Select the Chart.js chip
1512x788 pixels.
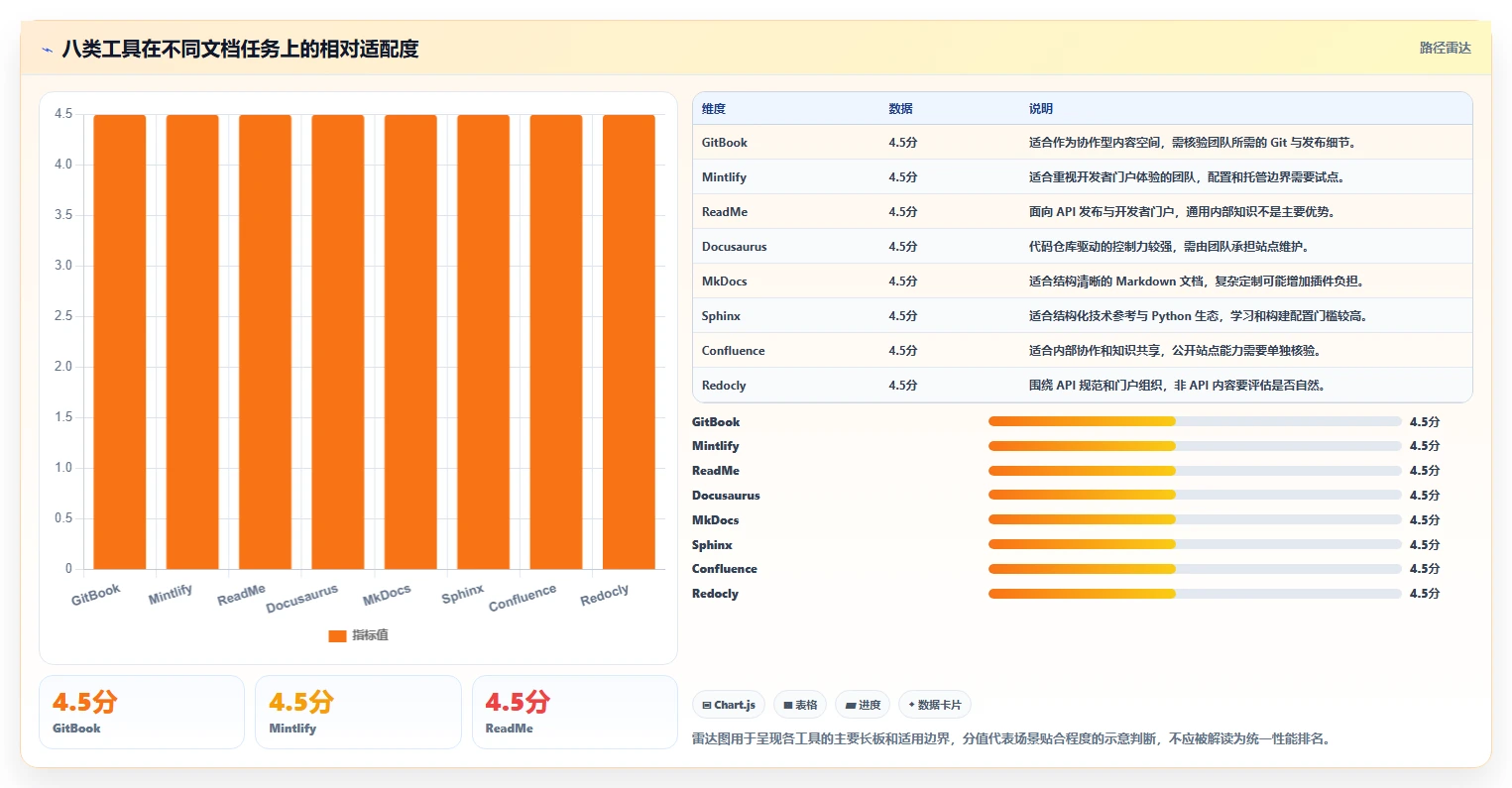tap(729, 705)
